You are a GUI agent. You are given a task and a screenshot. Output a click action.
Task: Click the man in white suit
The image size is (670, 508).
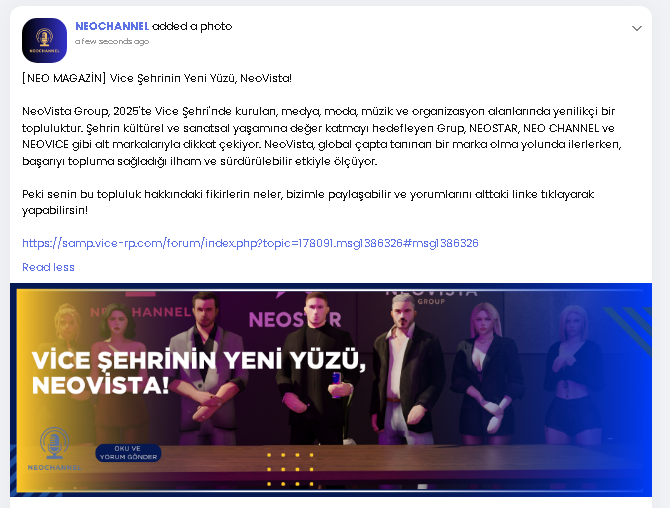(209, 367)
